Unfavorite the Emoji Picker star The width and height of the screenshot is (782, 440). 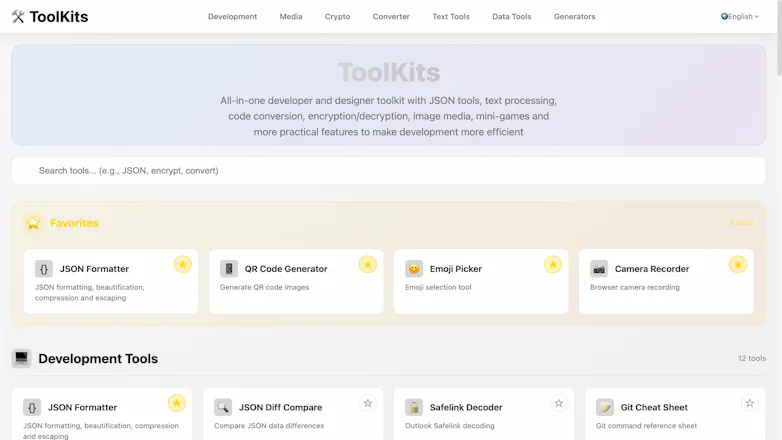click(x=553, y=264)
